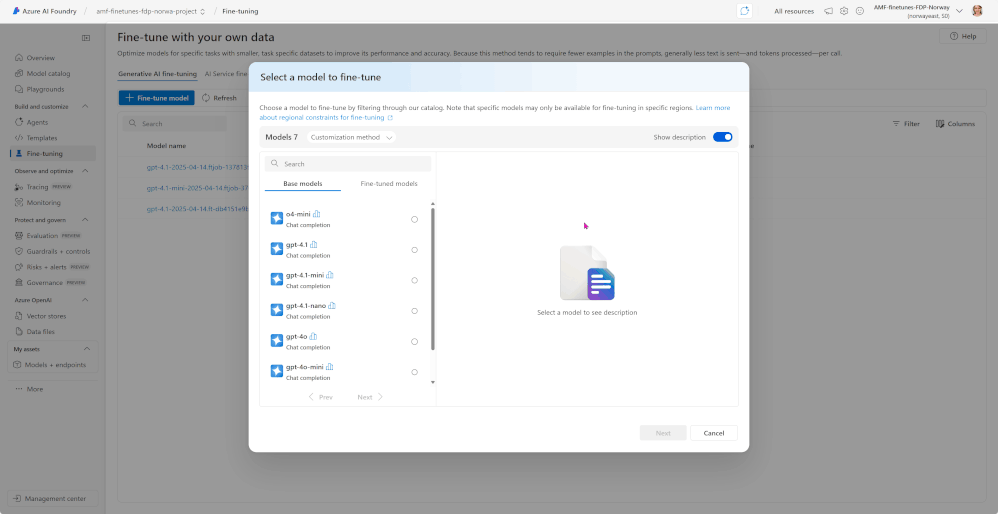Open benchmark chart icon next to gpt-4.1-nano
The image size is (998, 514).
[332, 305]
